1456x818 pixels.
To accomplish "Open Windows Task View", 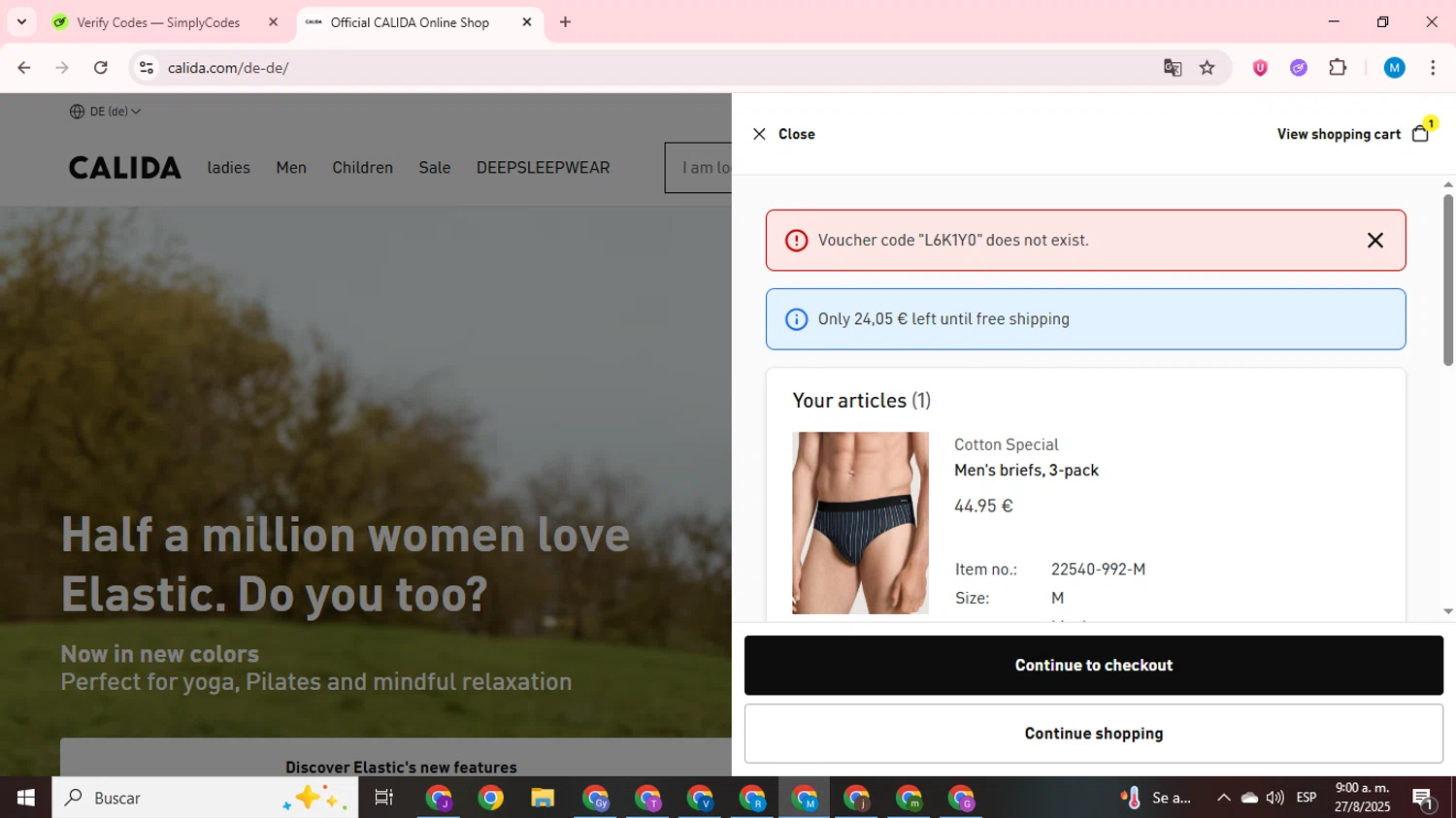I will pyautogui.click(x=384, y=798).
